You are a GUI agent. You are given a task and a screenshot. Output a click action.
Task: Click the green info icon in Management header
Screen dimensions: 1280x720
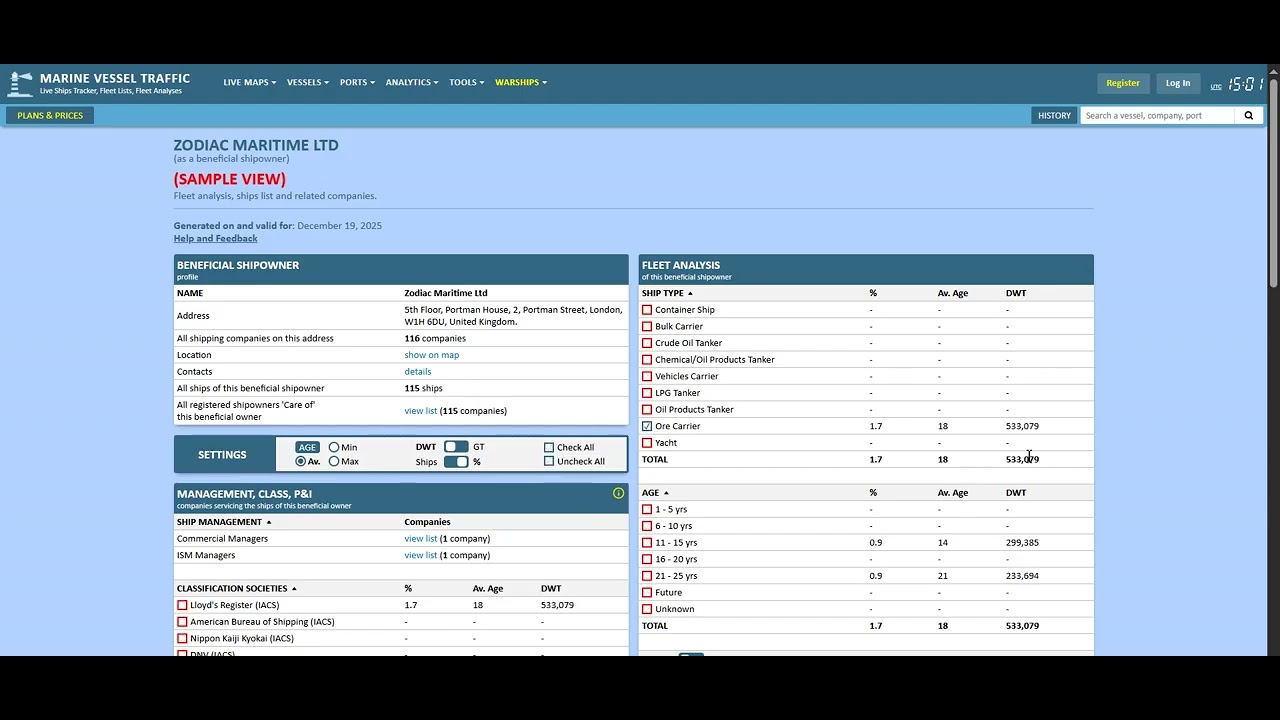click(618, 493)
